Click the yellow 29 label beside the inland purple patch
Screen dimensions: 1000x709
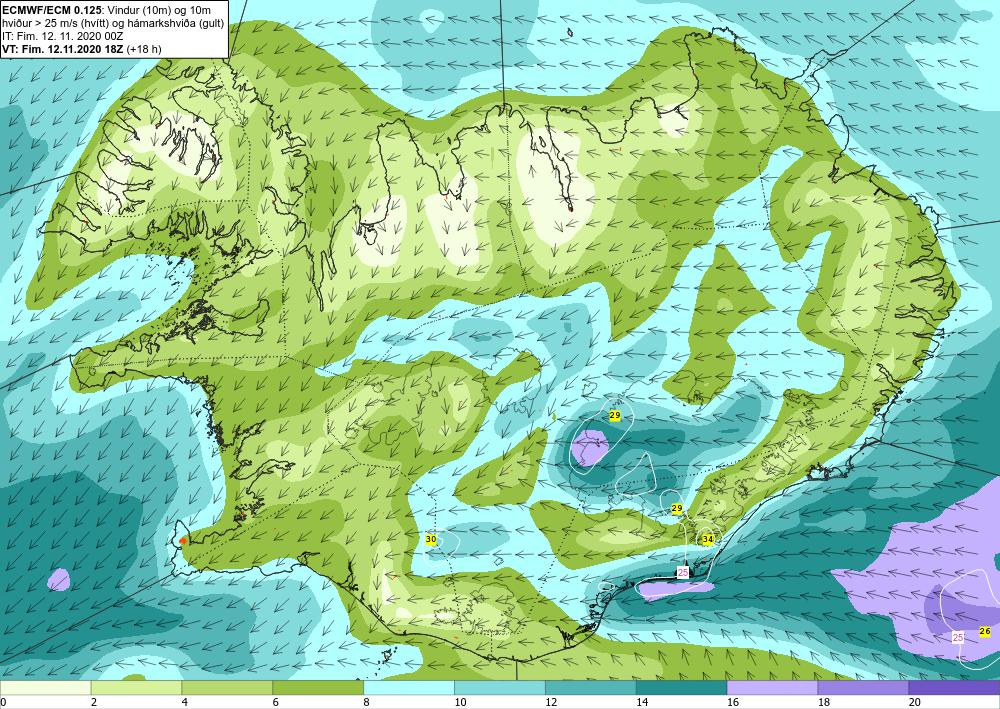615,415
